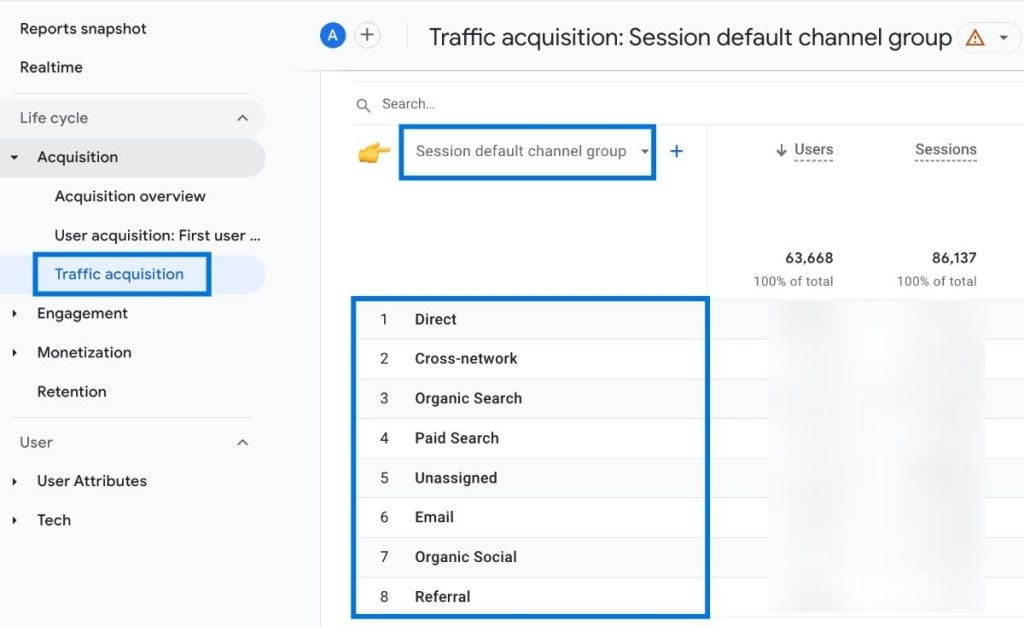Sort table by Sessions column header

(x=945, y=150)
